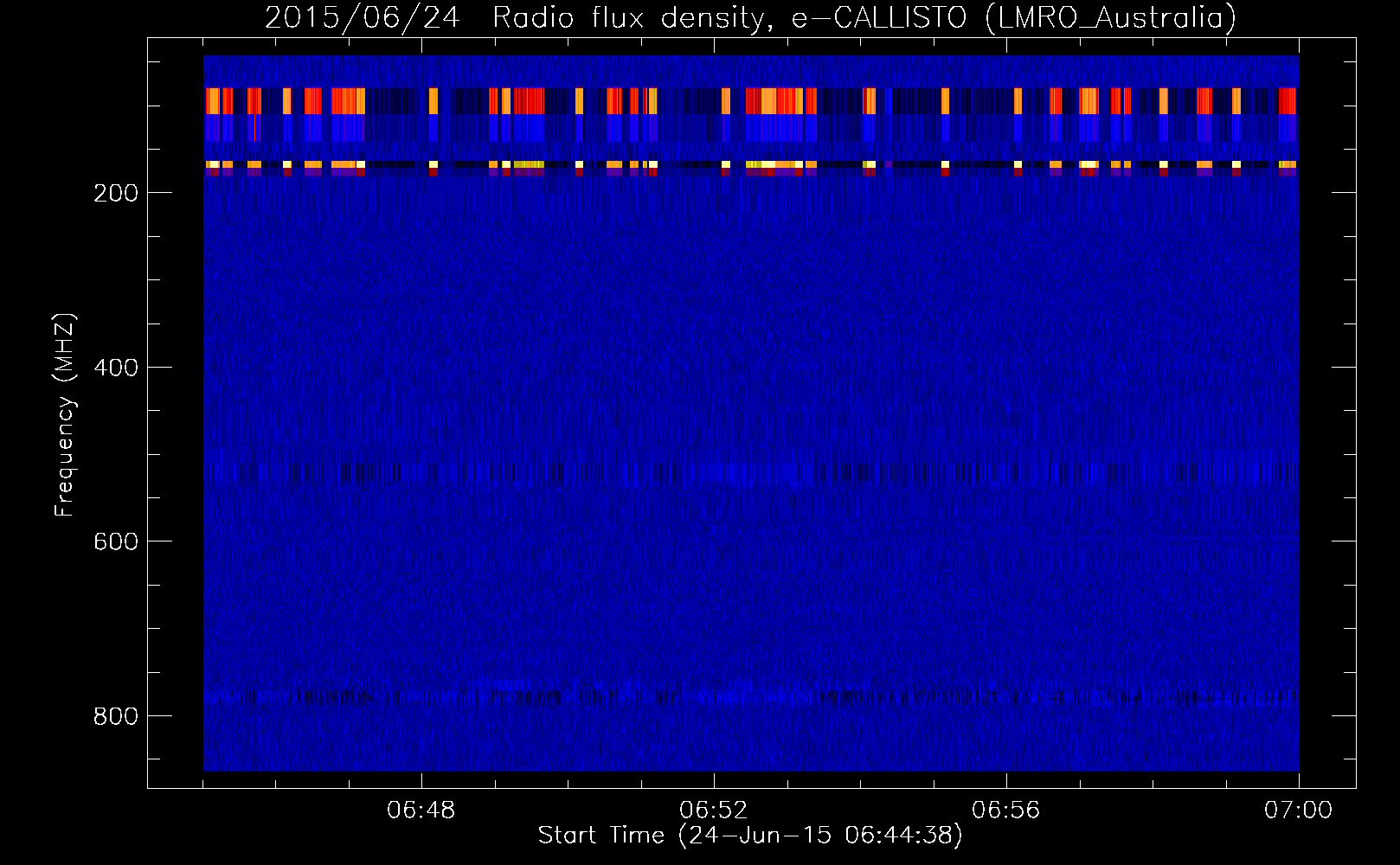Click the 800 frequency tick label
Image resolution: width=1400 pixels, height=865 pixels.
tap(116, 716)
